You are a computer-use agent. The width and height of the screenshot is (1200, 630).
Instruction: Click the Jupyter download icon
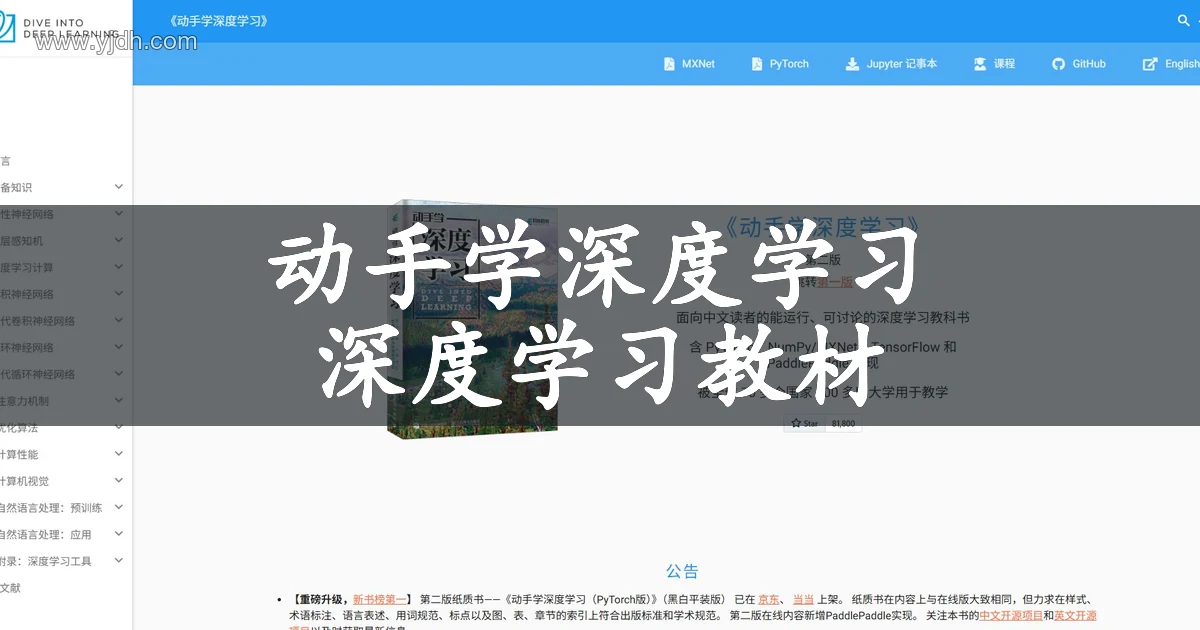coord(852,64)
